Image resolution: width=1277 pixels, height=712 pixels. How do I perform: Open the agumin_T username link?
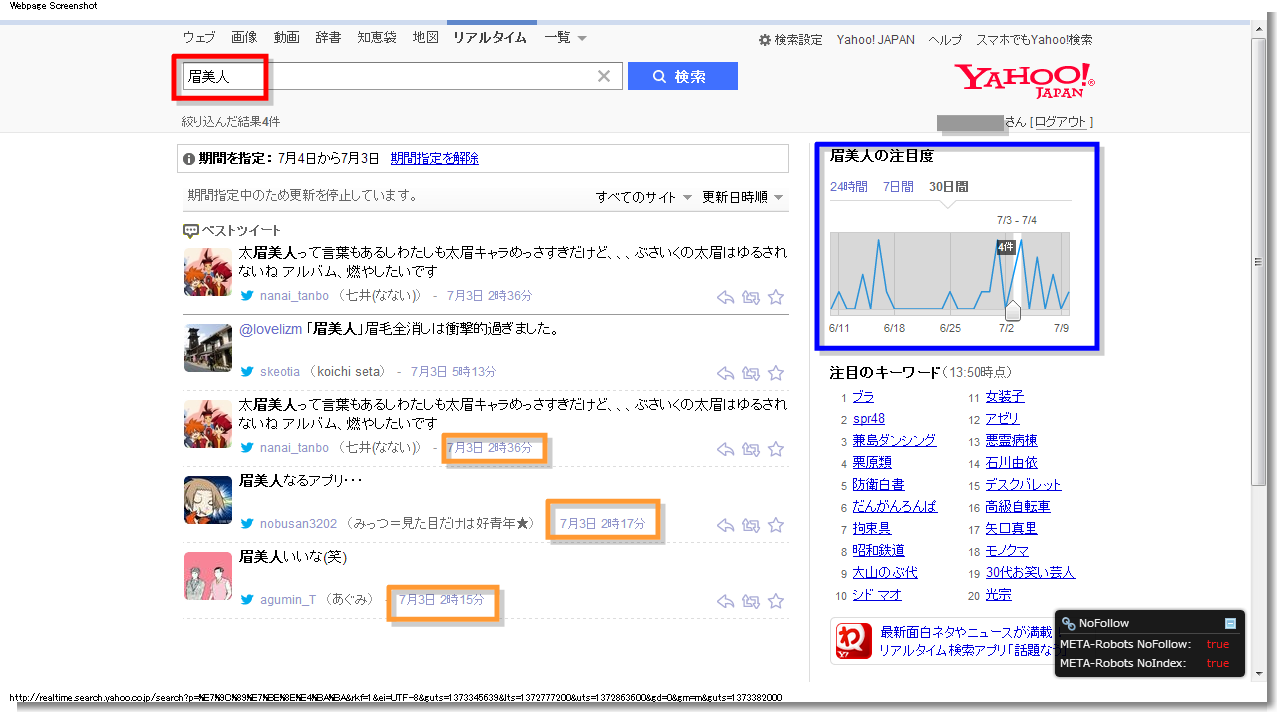[288, 600]
